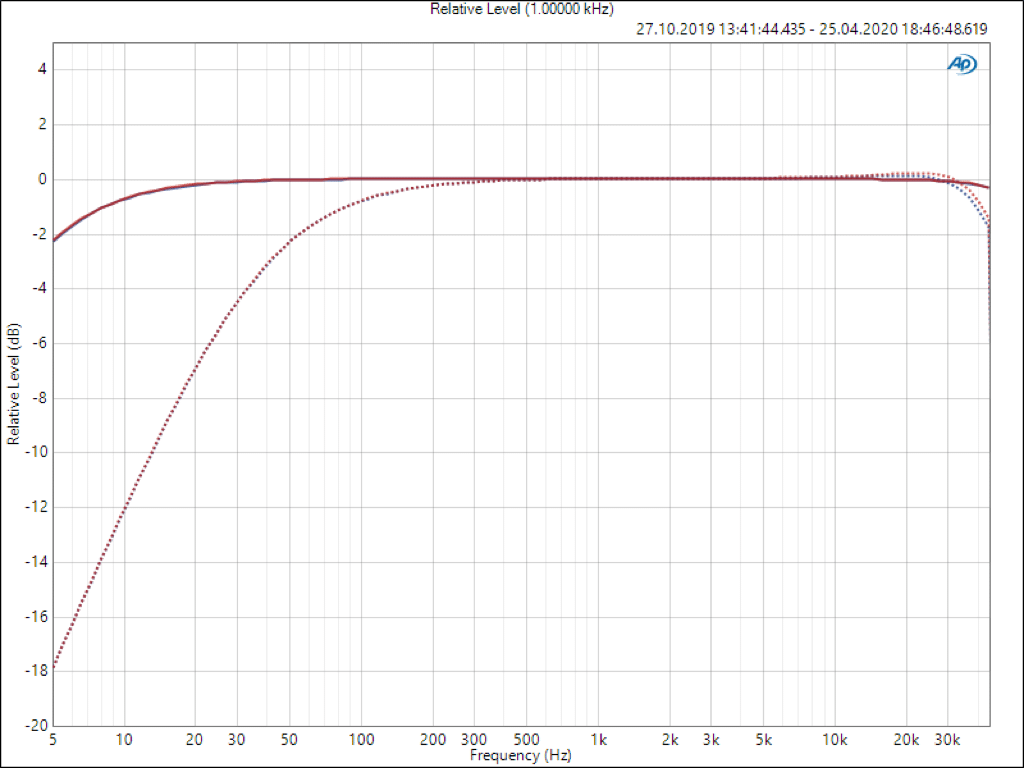
Task: Click the 4 dB tick label
Action: (x=43, y=70)
